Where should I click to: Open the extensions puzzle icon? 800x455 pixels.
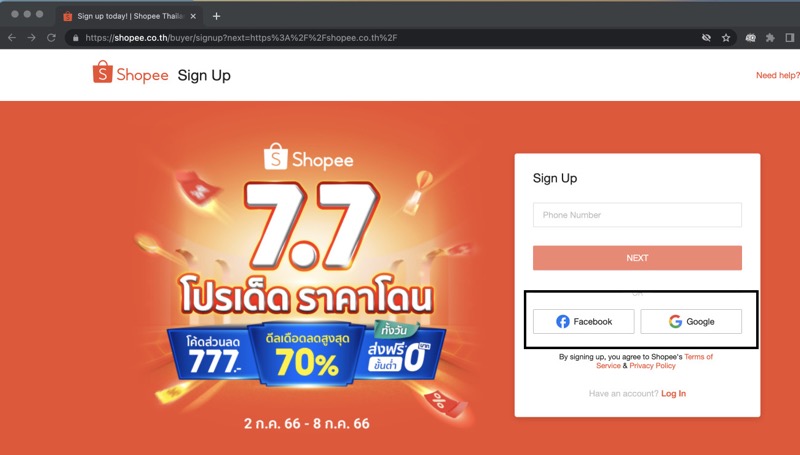(770, 38)
